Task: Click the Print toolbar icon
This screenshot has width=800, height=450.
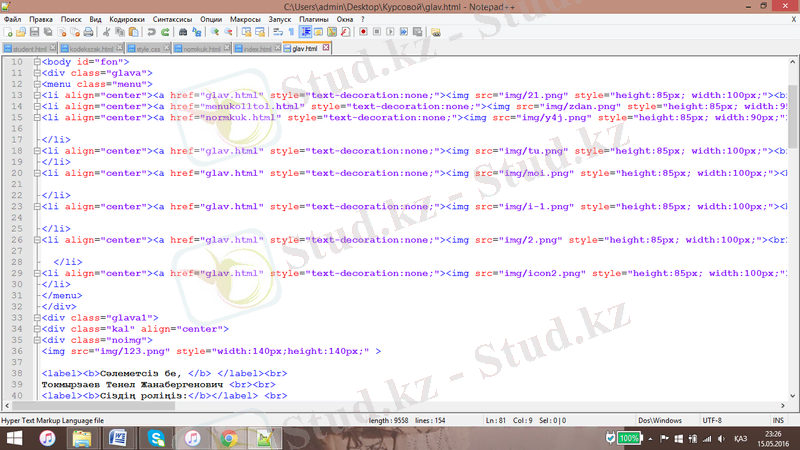Action: (88, 32)
